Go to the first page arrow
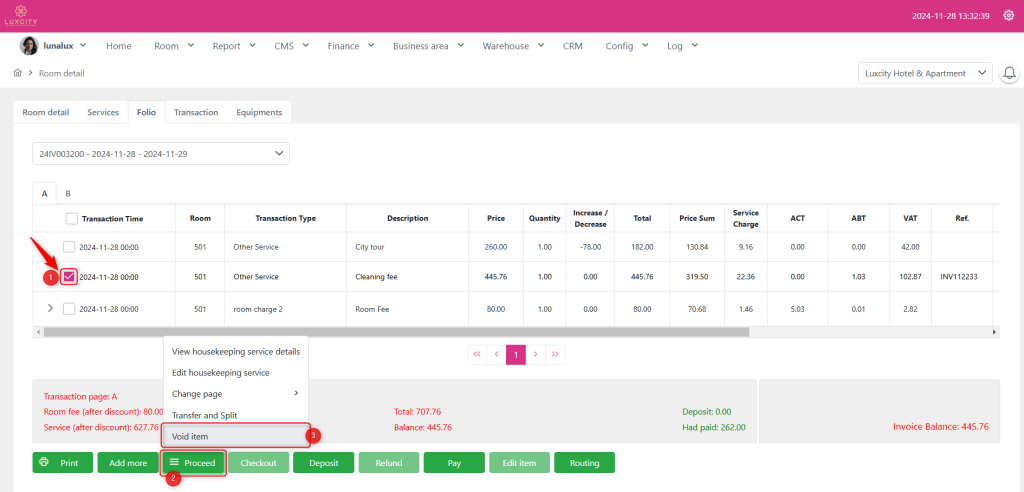Viewport: 1024px width, 492px height. (477, 354)
